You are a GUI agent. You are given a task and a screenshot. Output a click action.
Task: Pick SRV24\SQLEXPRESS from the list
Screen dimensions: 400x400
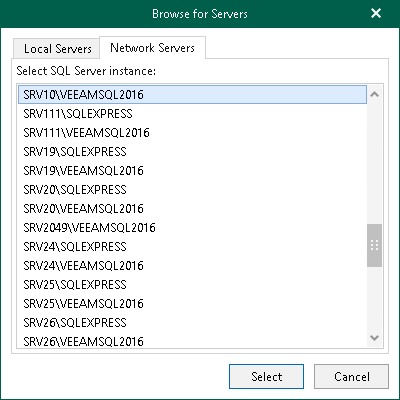point(192,247)
